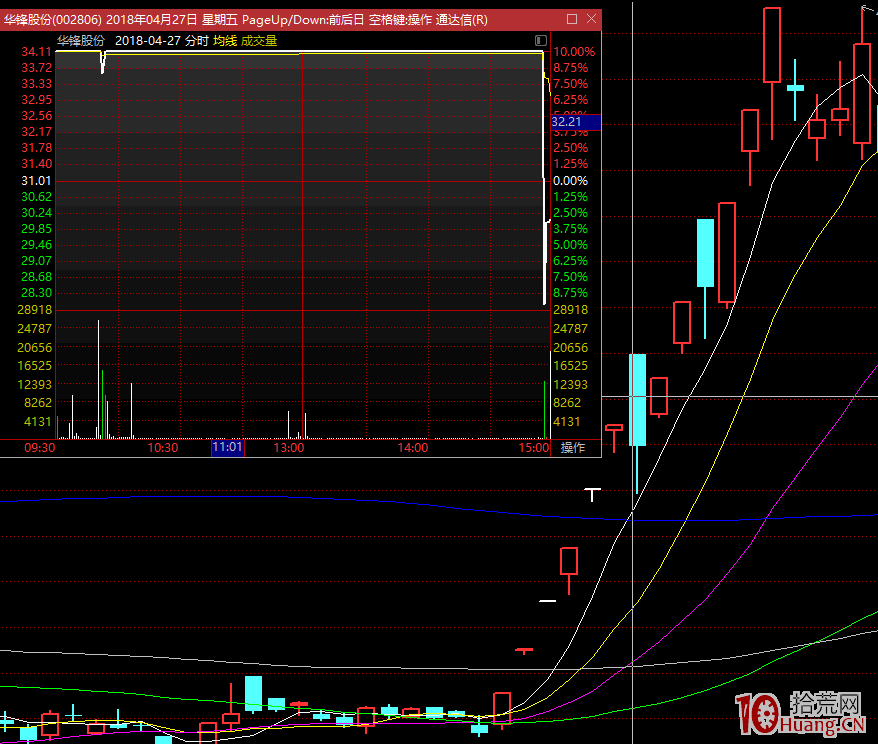Close the 华锋股份 intraday popup window

(591, 19)
